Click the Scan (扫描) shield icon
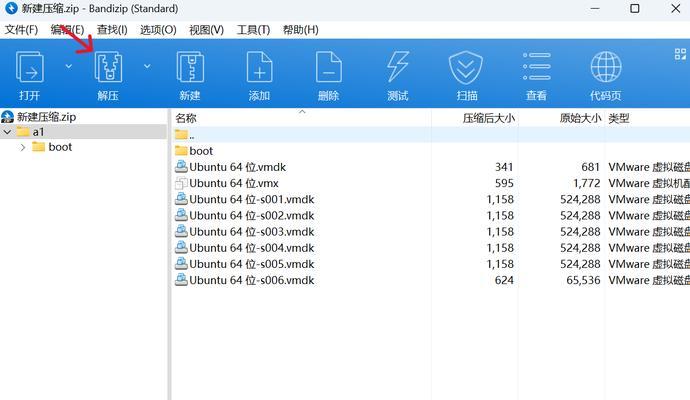Viewport: 690px width, 400px height. tap(466, 67)
